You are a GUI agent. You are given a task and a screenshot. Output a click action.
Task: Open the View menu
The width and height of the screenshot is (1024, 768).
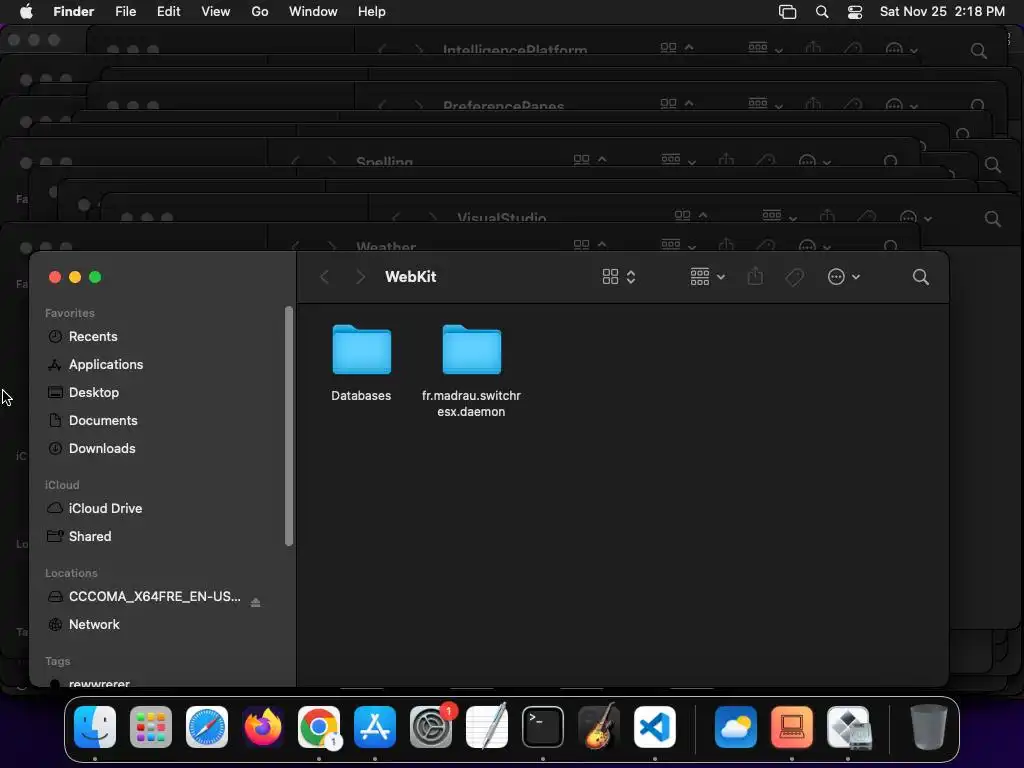pos(216,12)
